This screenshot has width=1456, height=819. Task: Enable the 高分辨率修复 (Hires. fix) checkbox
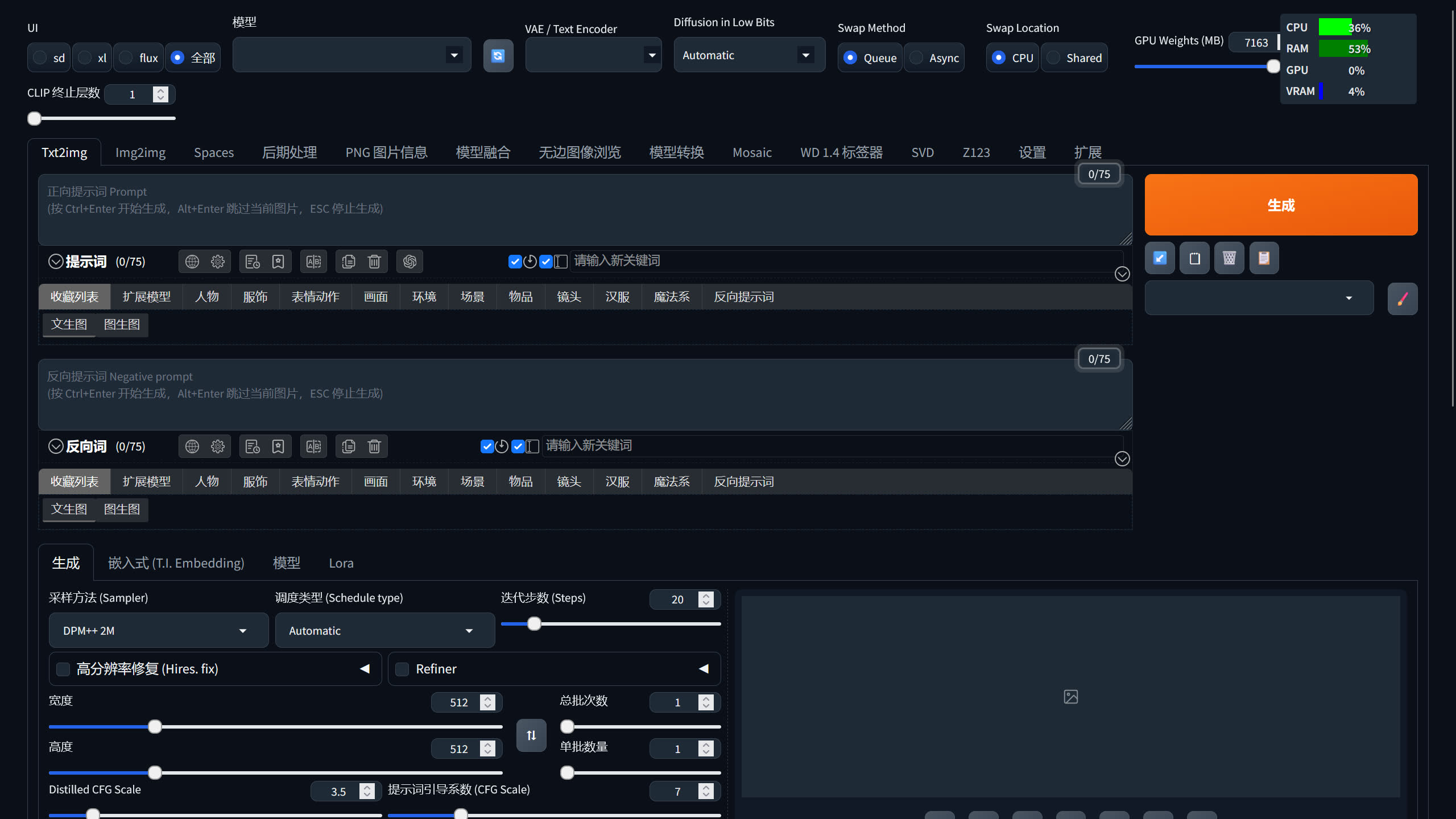point(63,669)
